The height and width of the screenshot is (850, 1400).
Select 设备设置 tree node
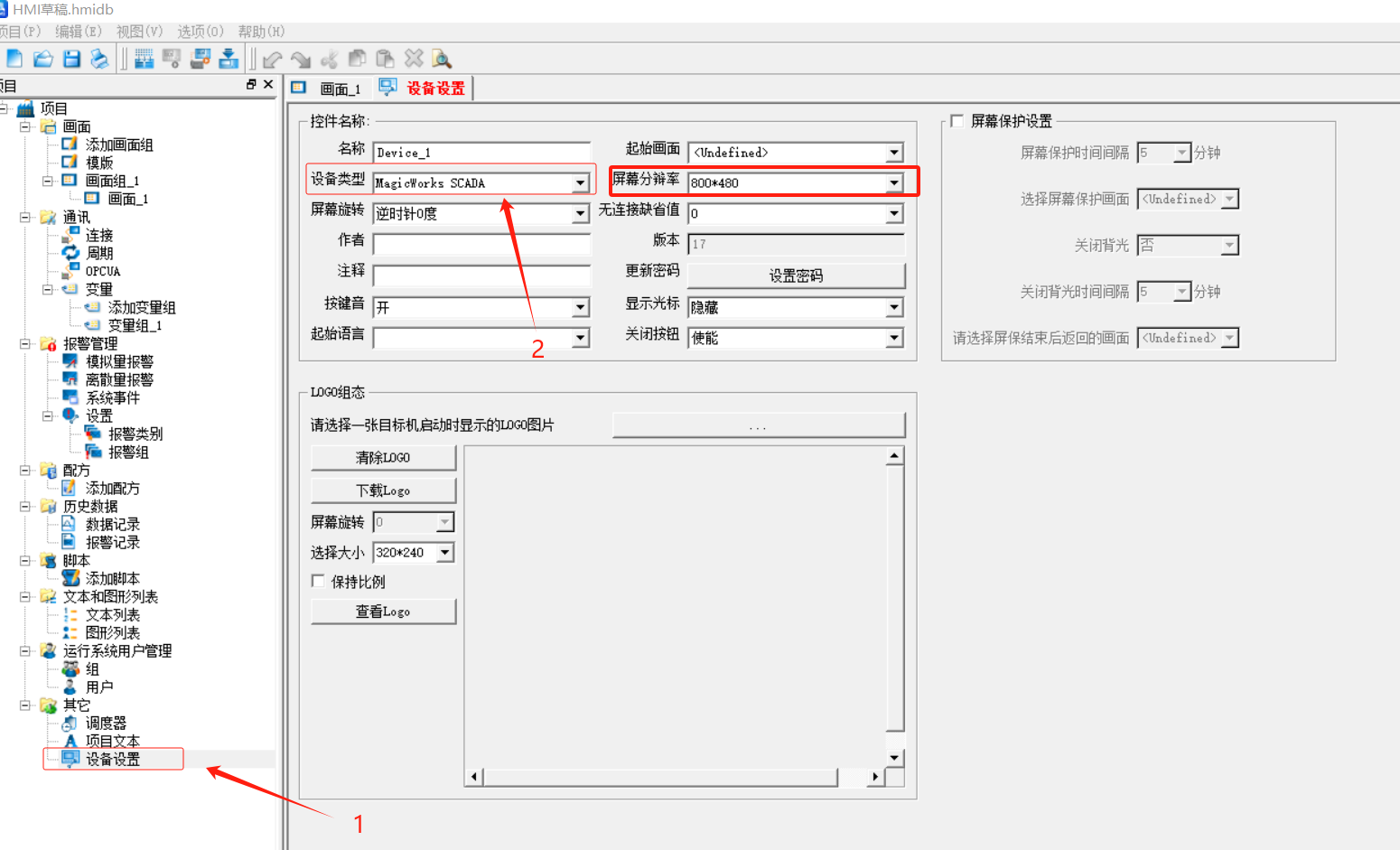pos(113,759)
